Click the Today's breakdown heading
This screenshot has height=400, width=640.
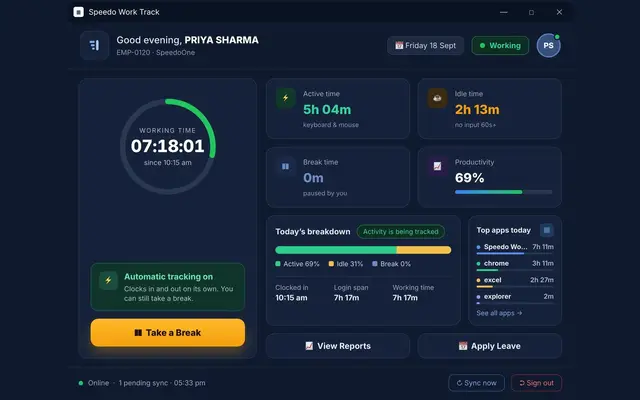pyautogui.click(x=313, y=232)
